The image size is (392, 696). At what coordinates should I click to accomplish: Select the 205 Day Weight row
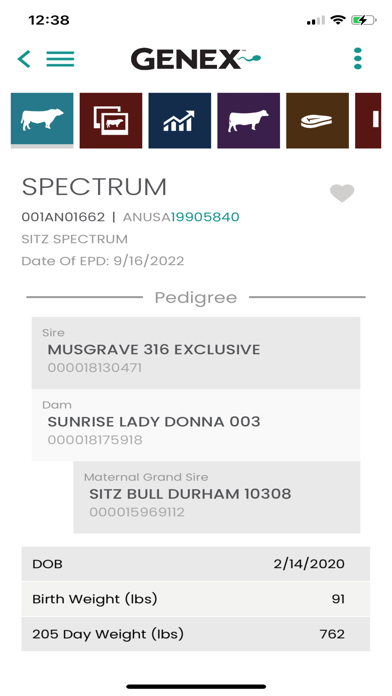coord(196,634)
